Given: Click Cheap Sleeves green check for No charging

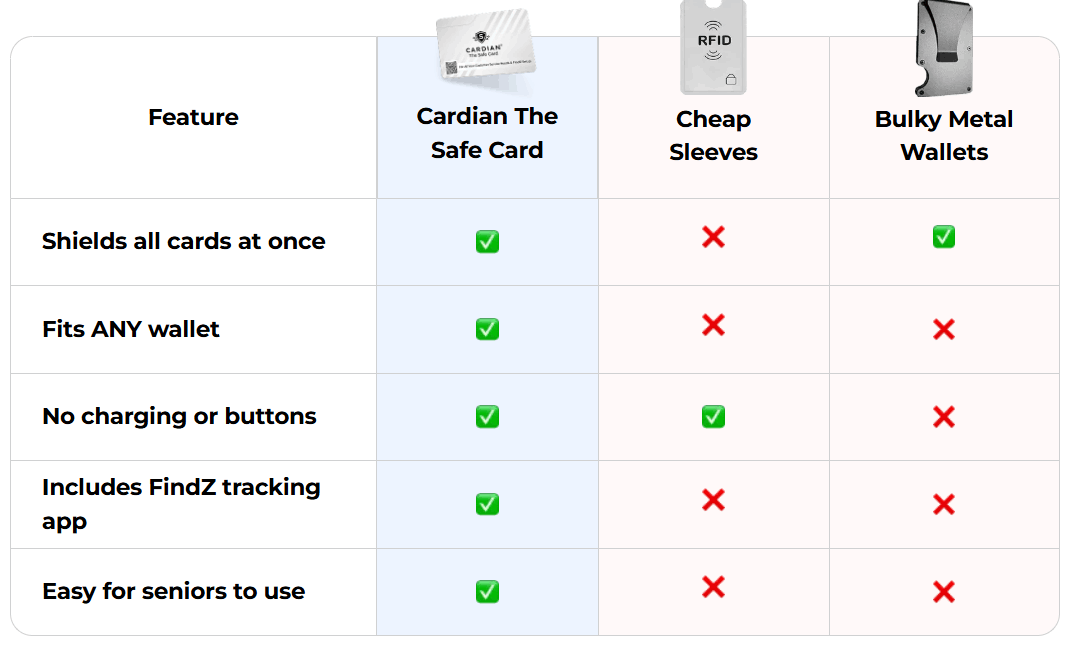Looking at the screenshot, I should pos(713,416).
